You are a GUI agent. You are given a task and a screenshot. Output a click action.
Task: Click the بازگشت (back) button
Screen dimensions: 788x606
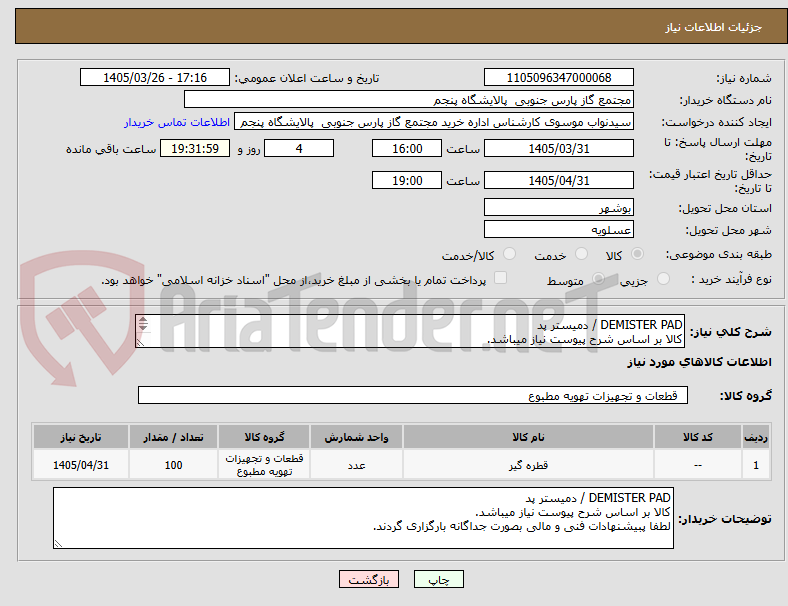point(369,579)
